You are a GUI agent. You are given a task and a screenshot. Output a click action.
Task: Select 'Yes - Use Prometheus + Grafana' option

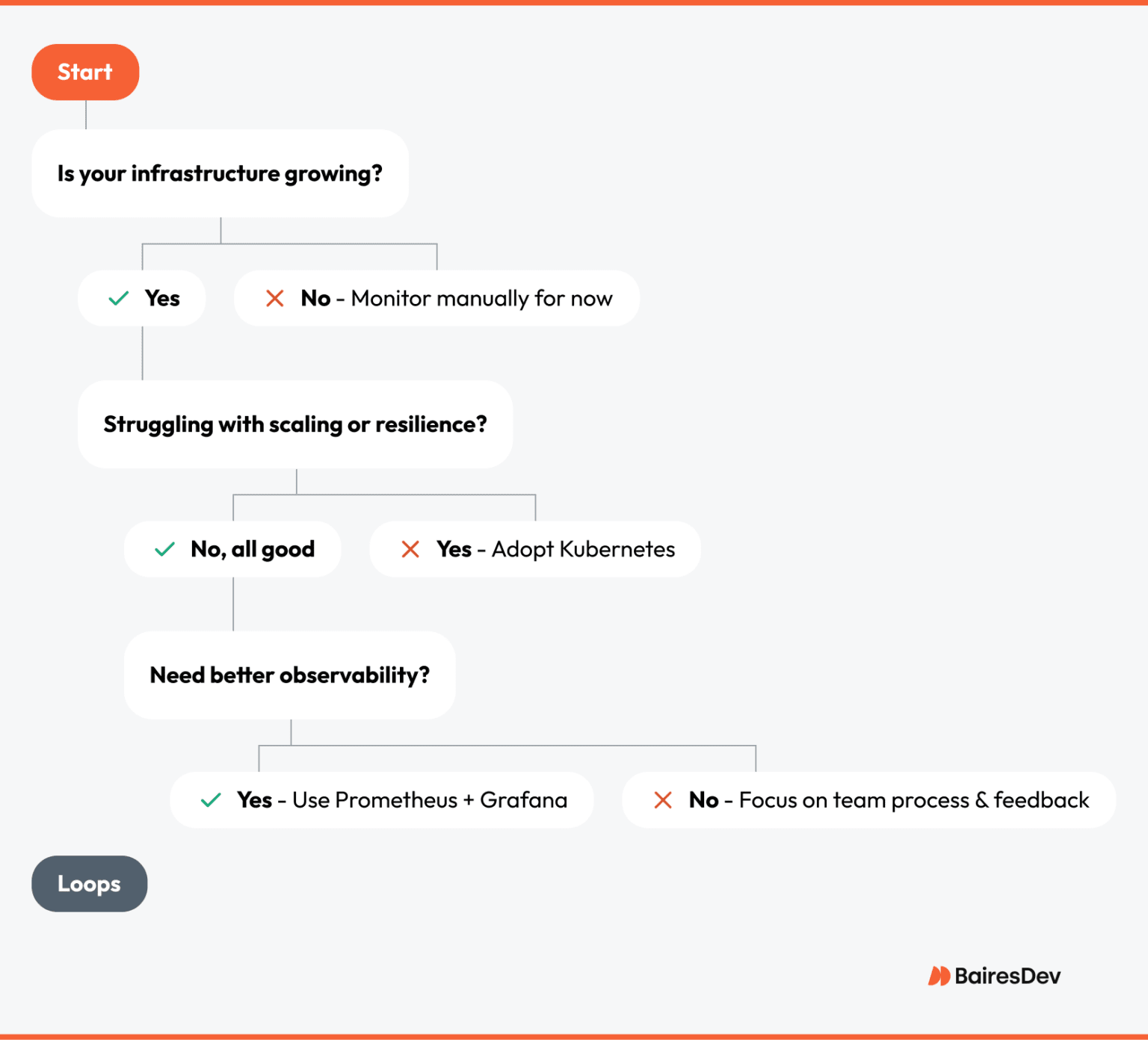click(x=382, y=800)
